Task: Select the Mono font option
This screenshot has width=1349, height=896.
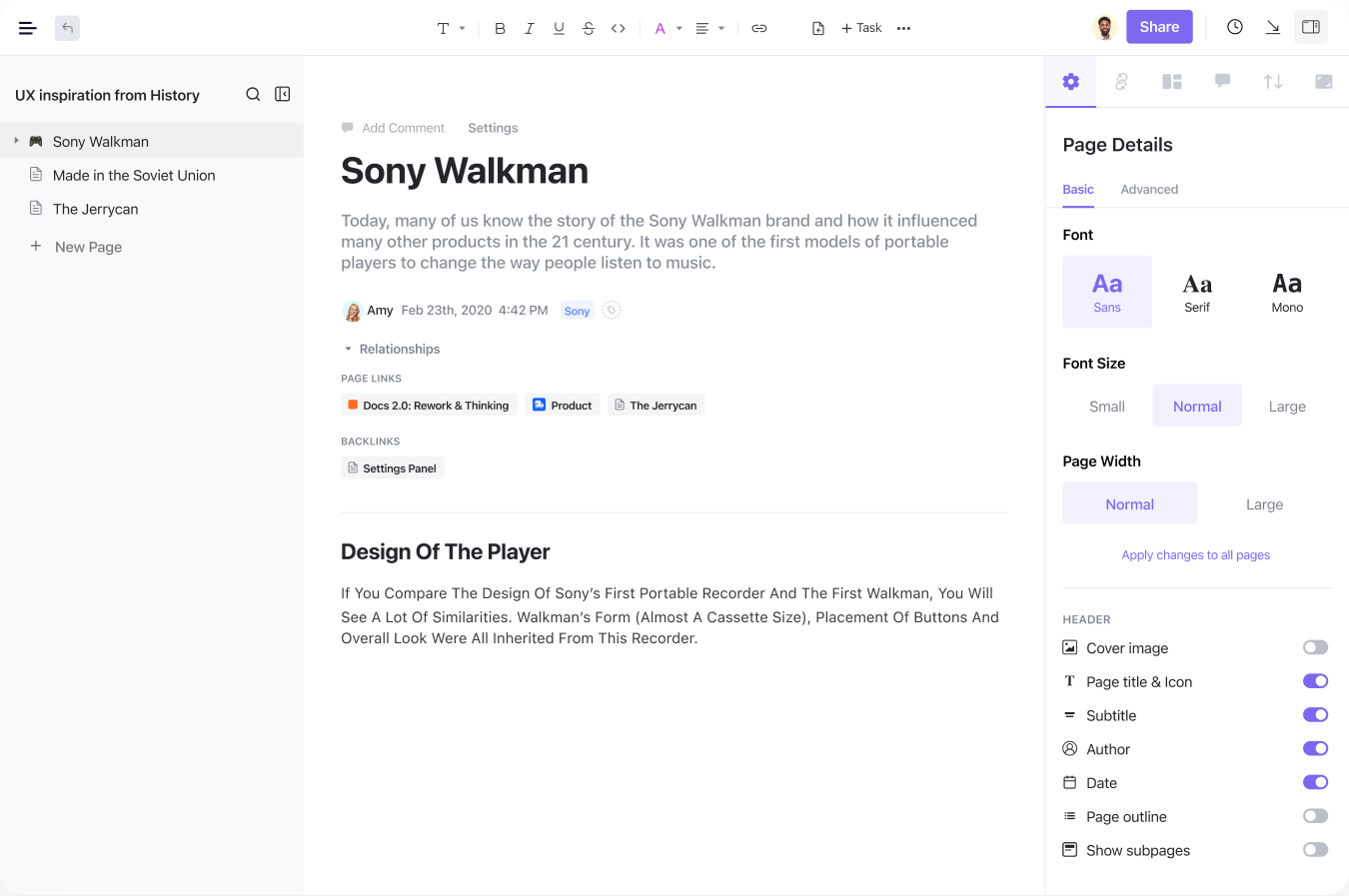Action: tap(1287, 292)
